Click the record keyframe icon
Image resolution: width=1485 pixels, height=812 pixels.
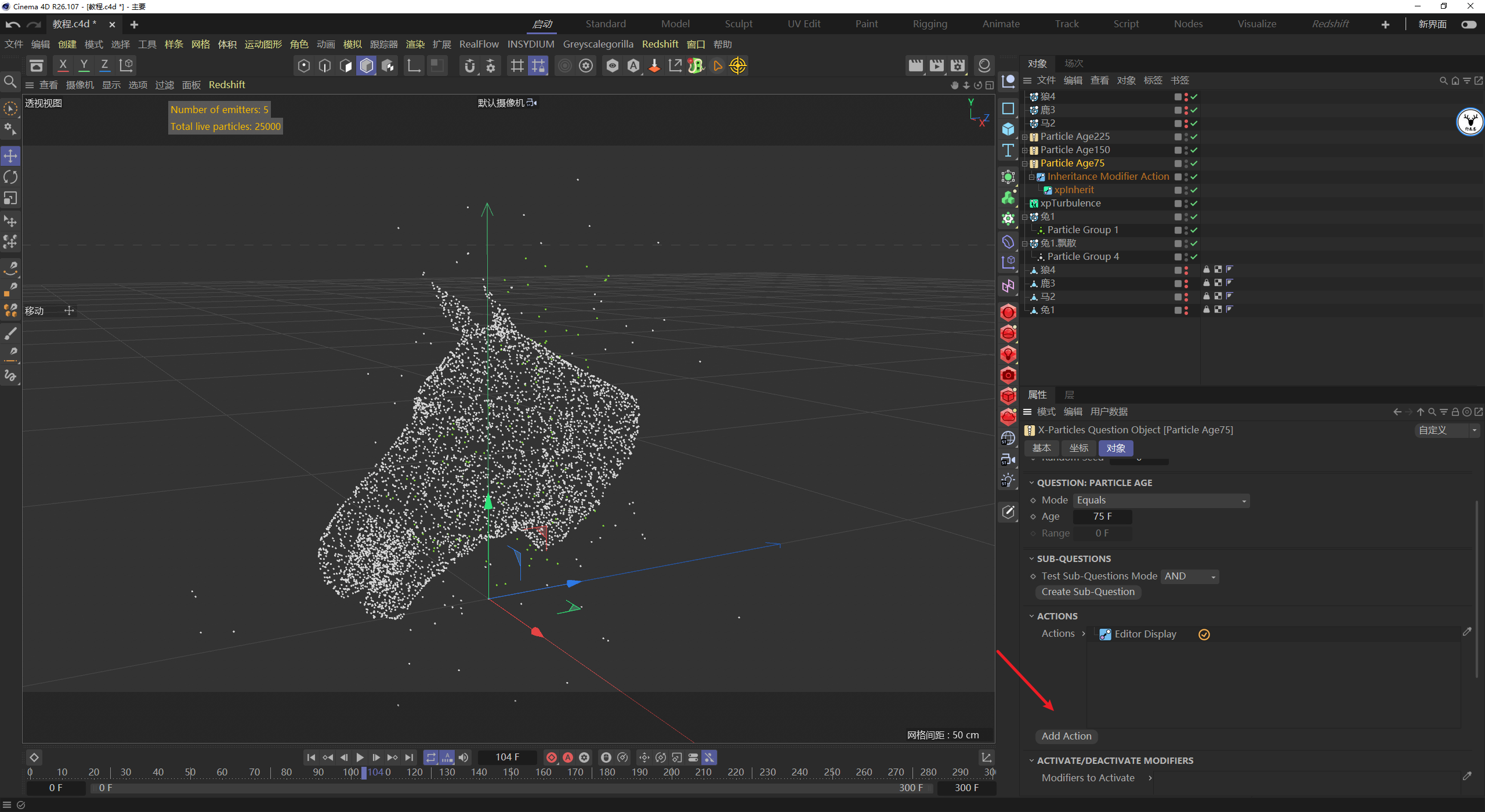552,757
